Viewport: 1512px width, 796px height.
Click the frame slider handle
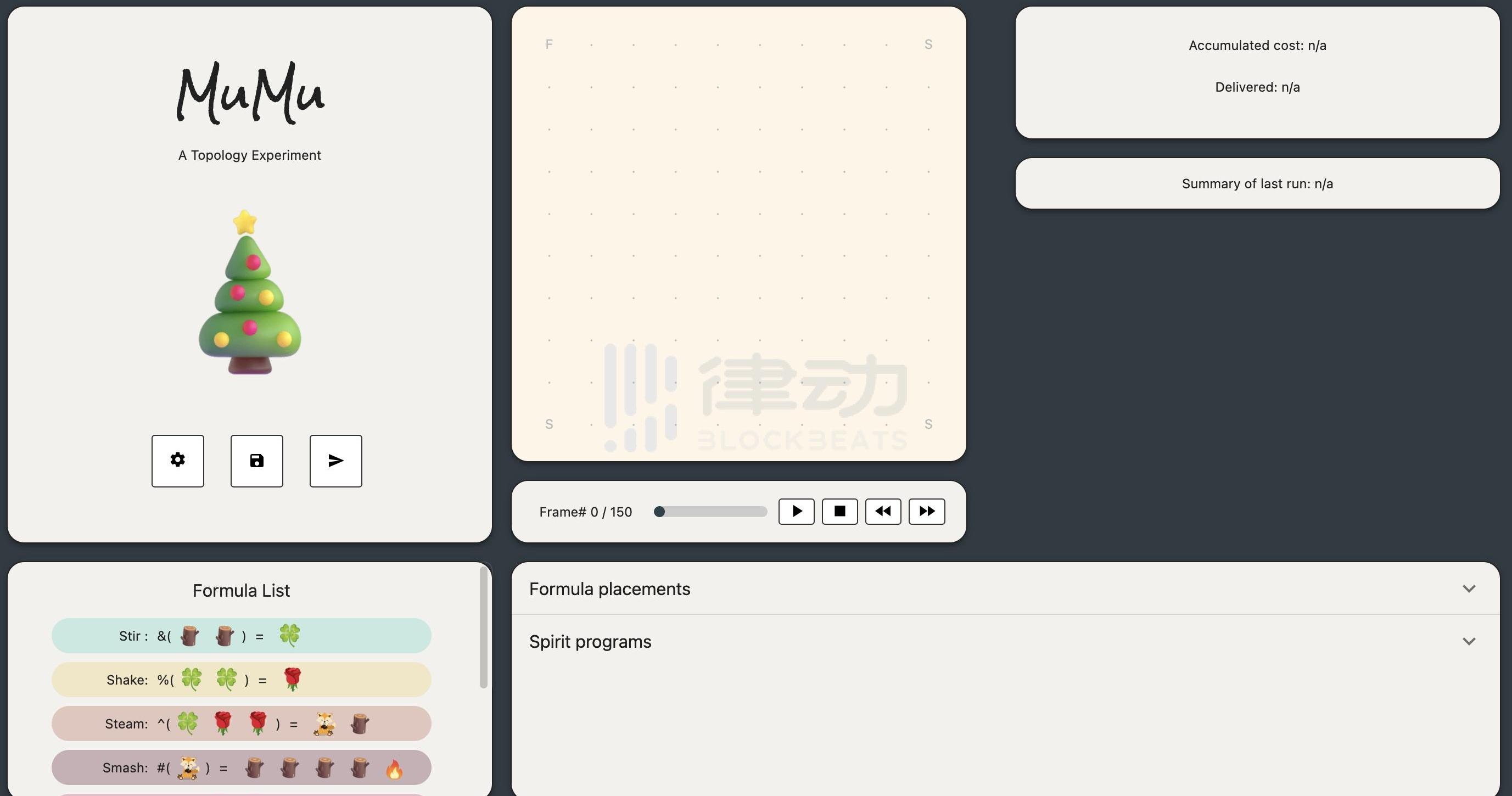[x=659, y=512]
